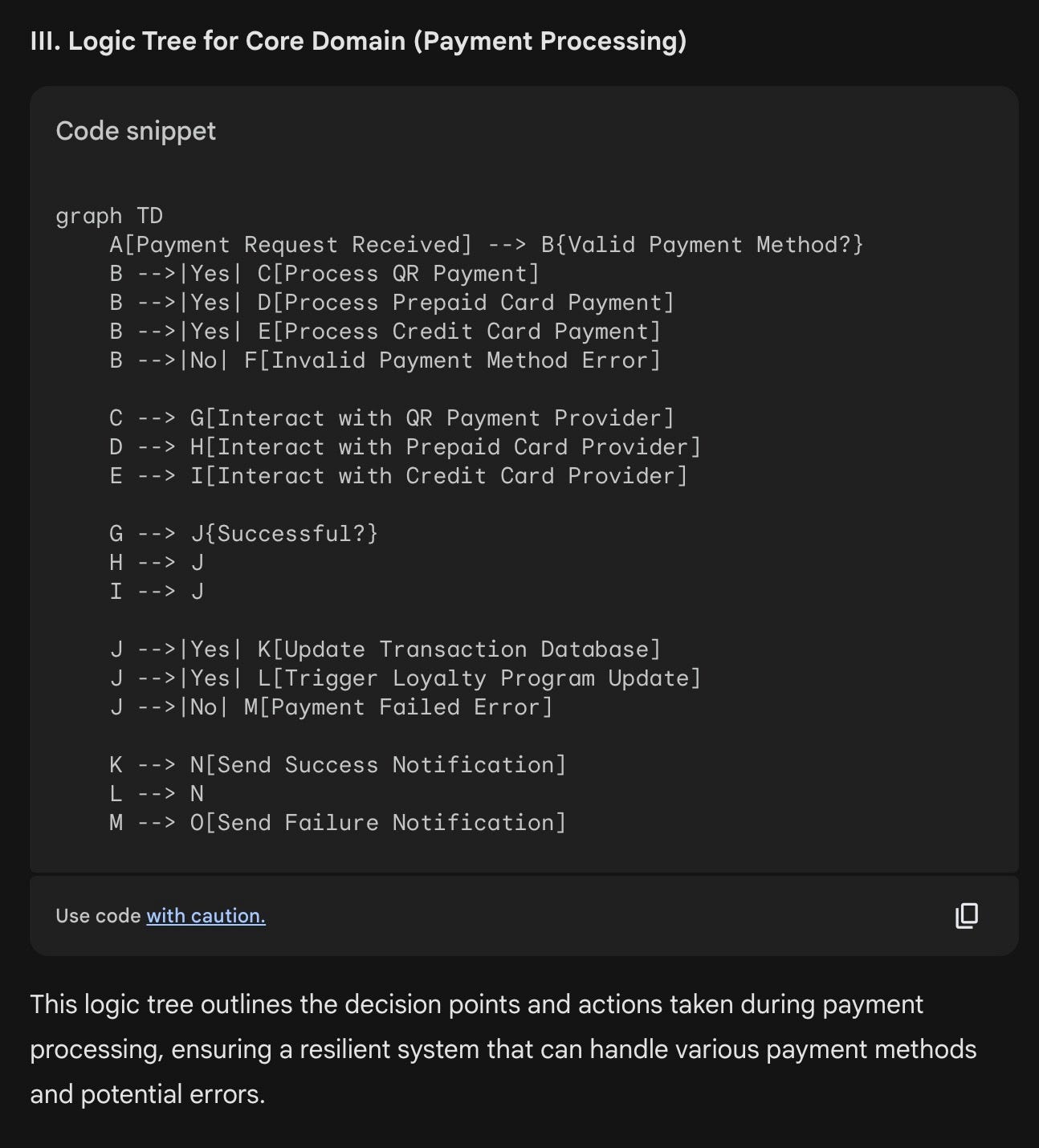Viewport: 1039px width, 1148px height.
Task: Click the "graph TD" line in code
Action: 109,216
